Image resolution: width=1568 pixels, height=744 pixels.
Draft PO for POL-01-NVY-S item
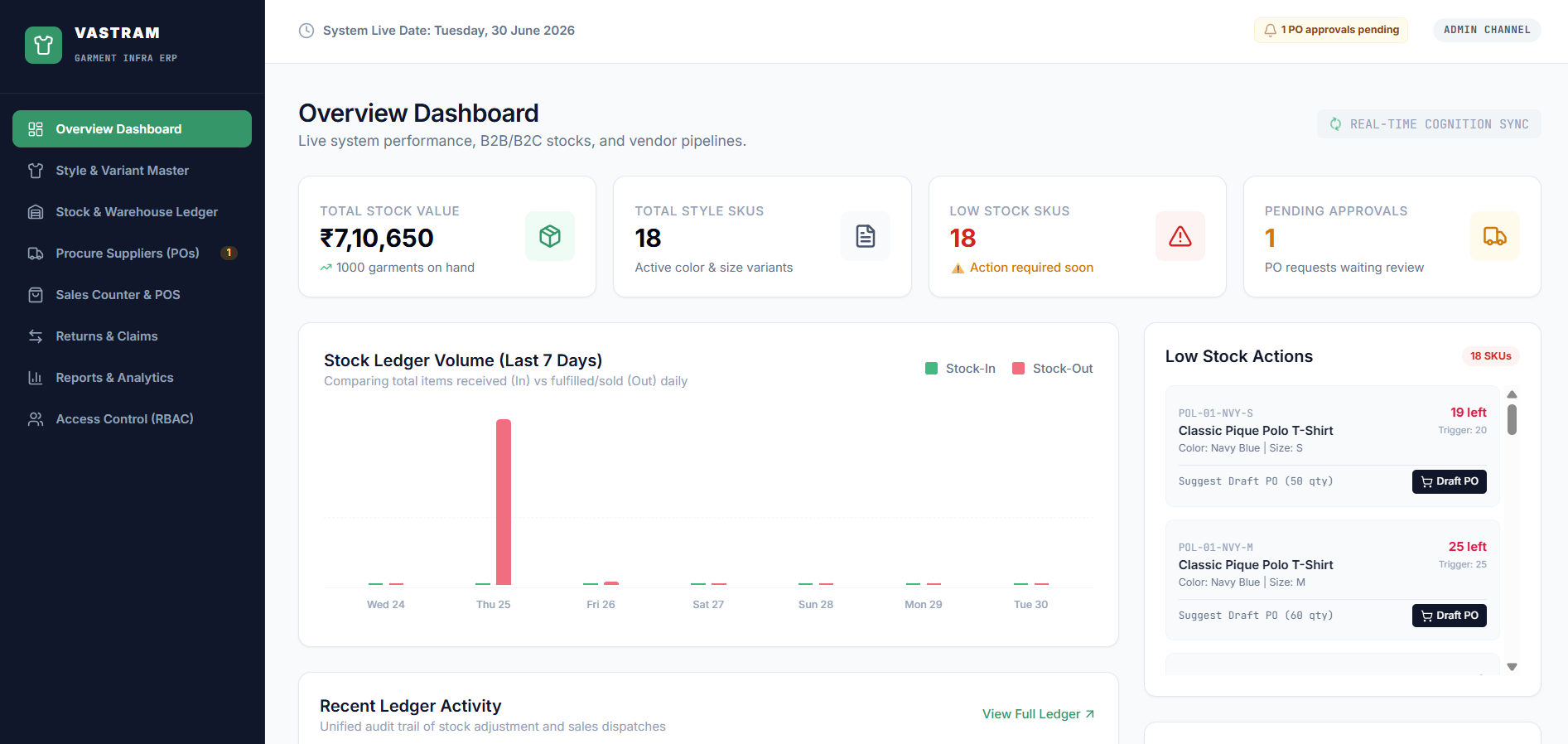[1449, 481]
